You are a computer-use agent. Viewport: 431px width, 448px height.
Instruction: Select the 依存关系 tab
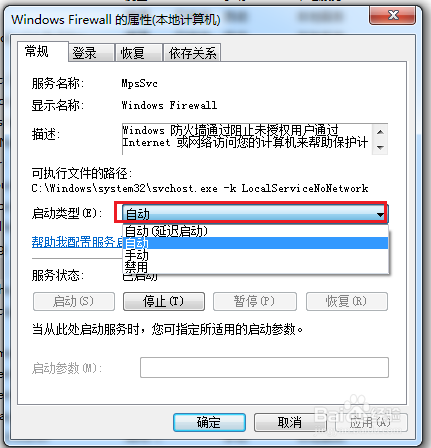192,53
